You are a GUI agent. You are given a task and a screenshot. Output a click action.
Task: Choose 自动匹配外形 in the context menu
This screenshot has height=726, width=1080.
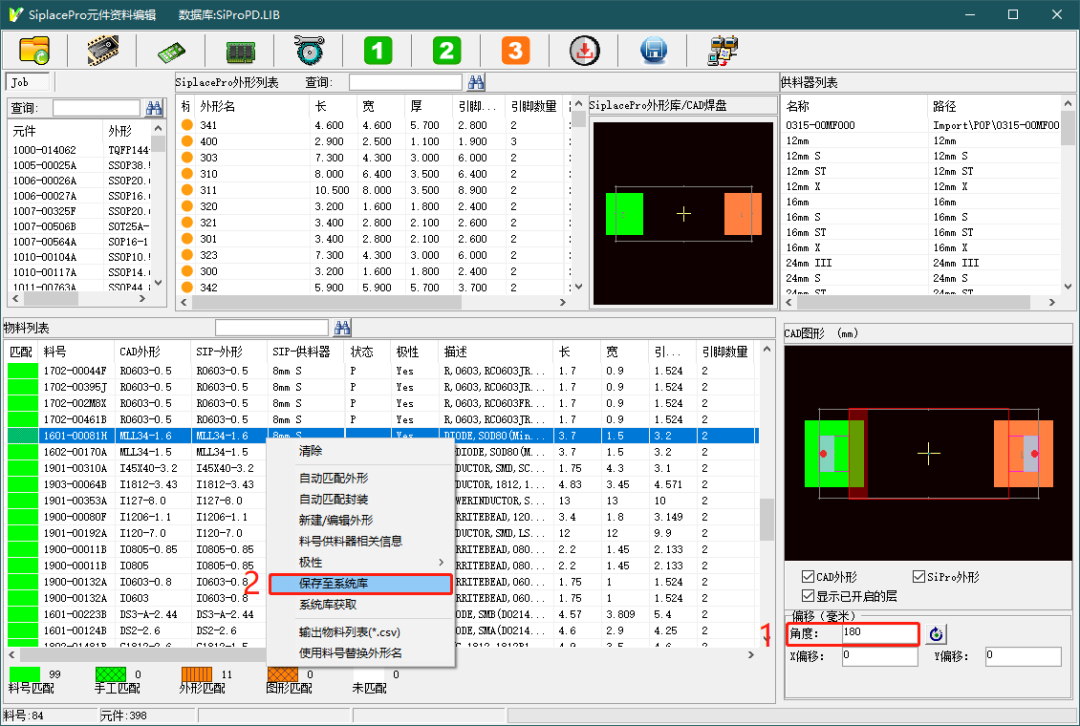point(334,478)
